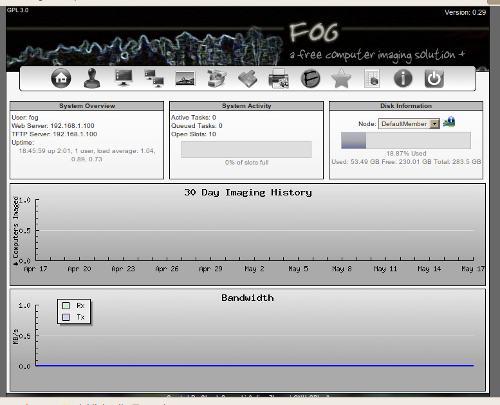Click the node refresh icon beside DefaultMember

pyautogui.click(x=449, y=122)
